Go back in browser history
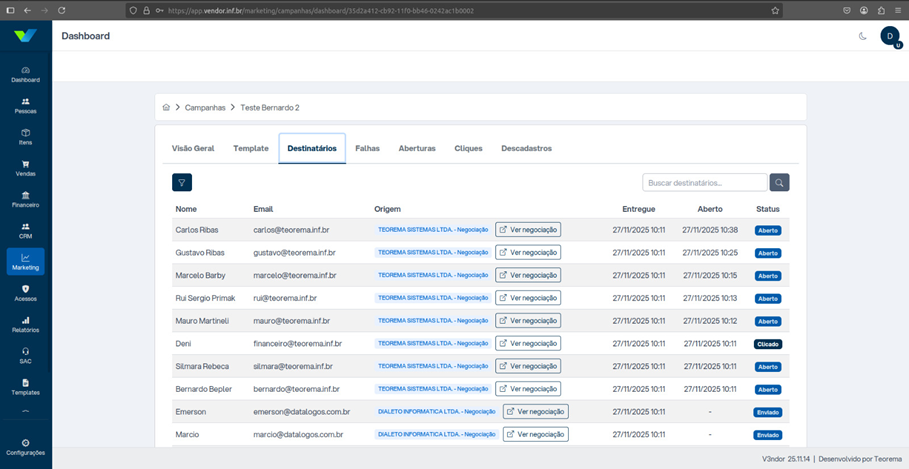Image resolution: width=909 pixels, height=469 pixels. pyautogui.click(x=28, y=10)
